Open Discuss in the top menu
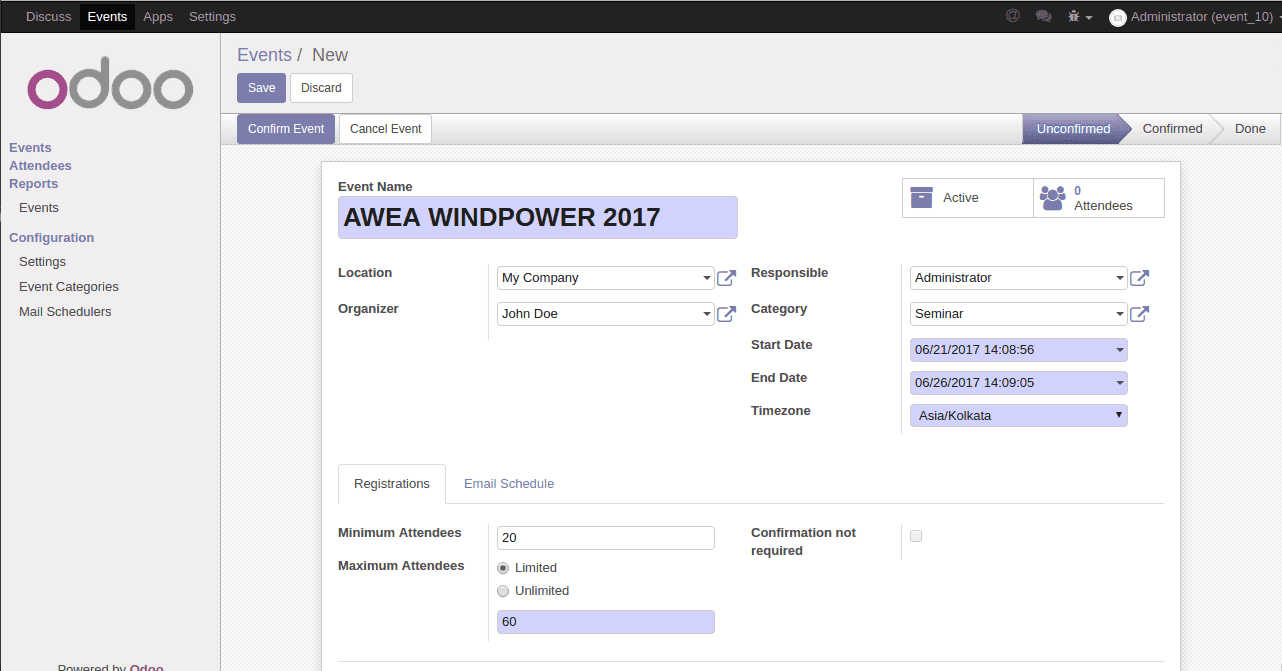The height and width of the screenshot is (671, 1282). 49,16
